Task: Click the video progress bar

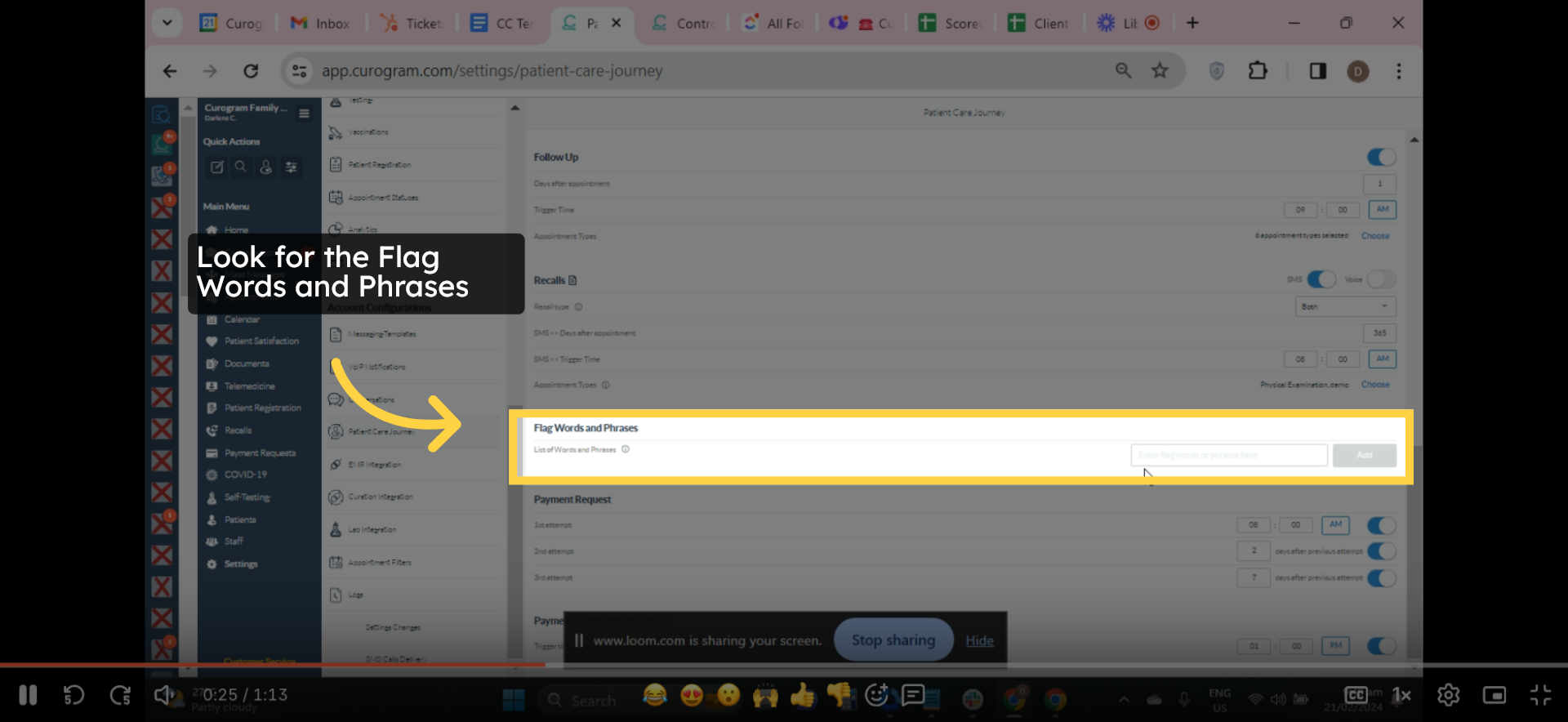Action: (784, 665)
